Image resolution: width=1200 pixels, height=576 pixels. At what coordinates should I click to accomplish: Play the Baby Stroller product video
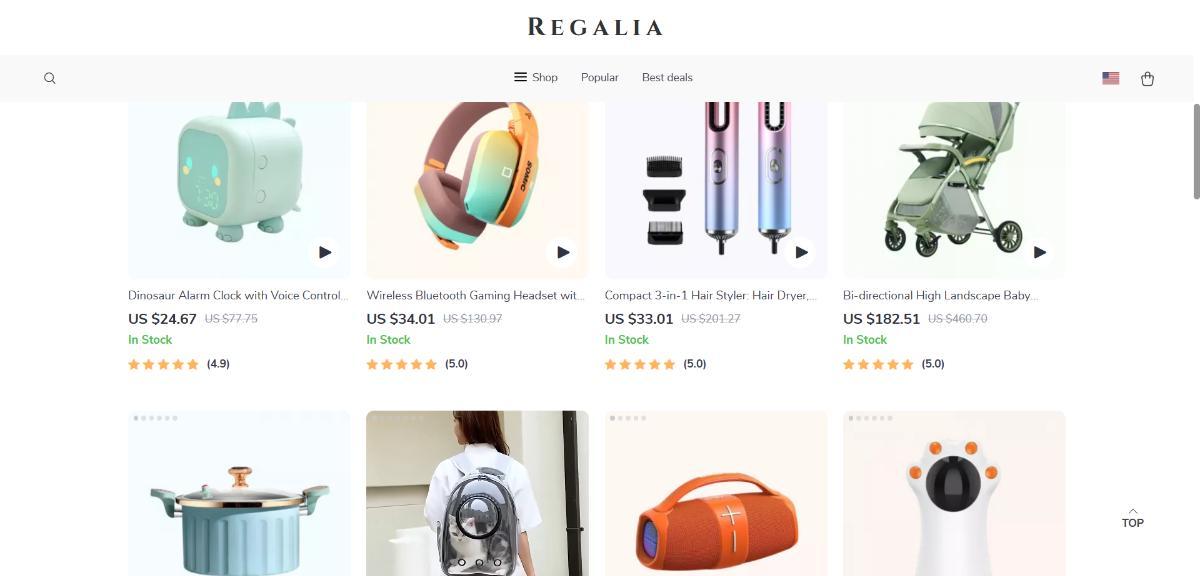1039,252
